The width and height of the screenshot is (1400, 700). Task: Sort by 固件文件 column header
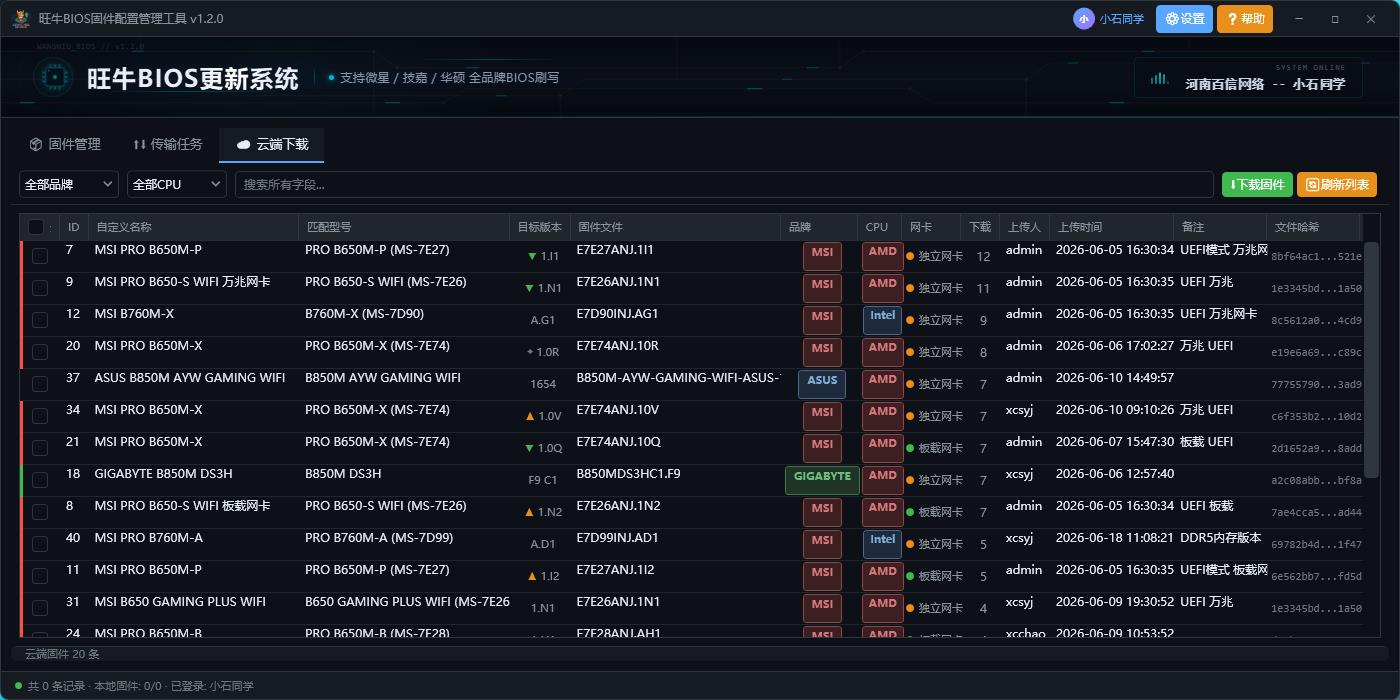(675, 227)
